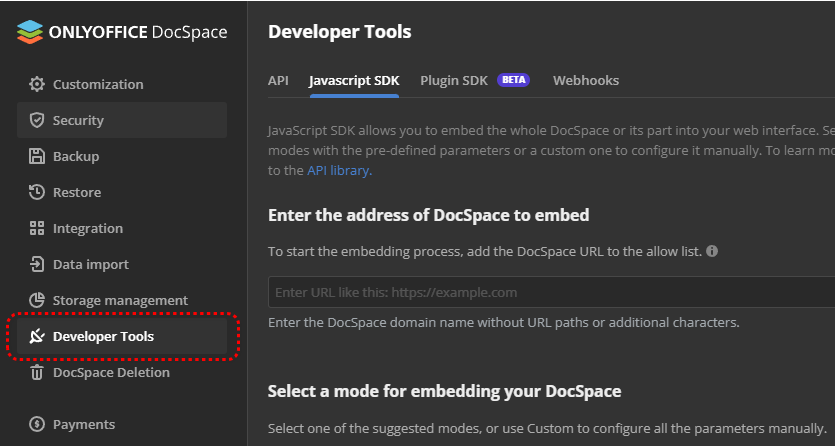Image resolution: width=835 pixels, height=446 pixels.
Task: Go to Security settings
Action: (122, 120)
